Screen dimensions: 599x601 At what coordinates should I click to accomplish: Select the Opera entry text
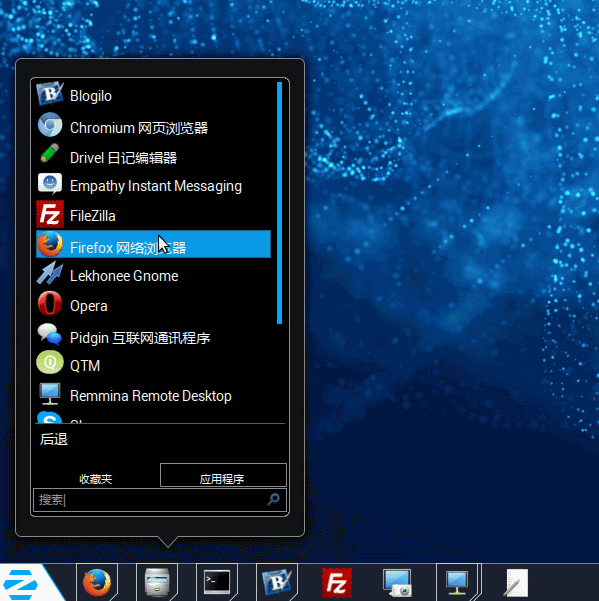[89, 306]
